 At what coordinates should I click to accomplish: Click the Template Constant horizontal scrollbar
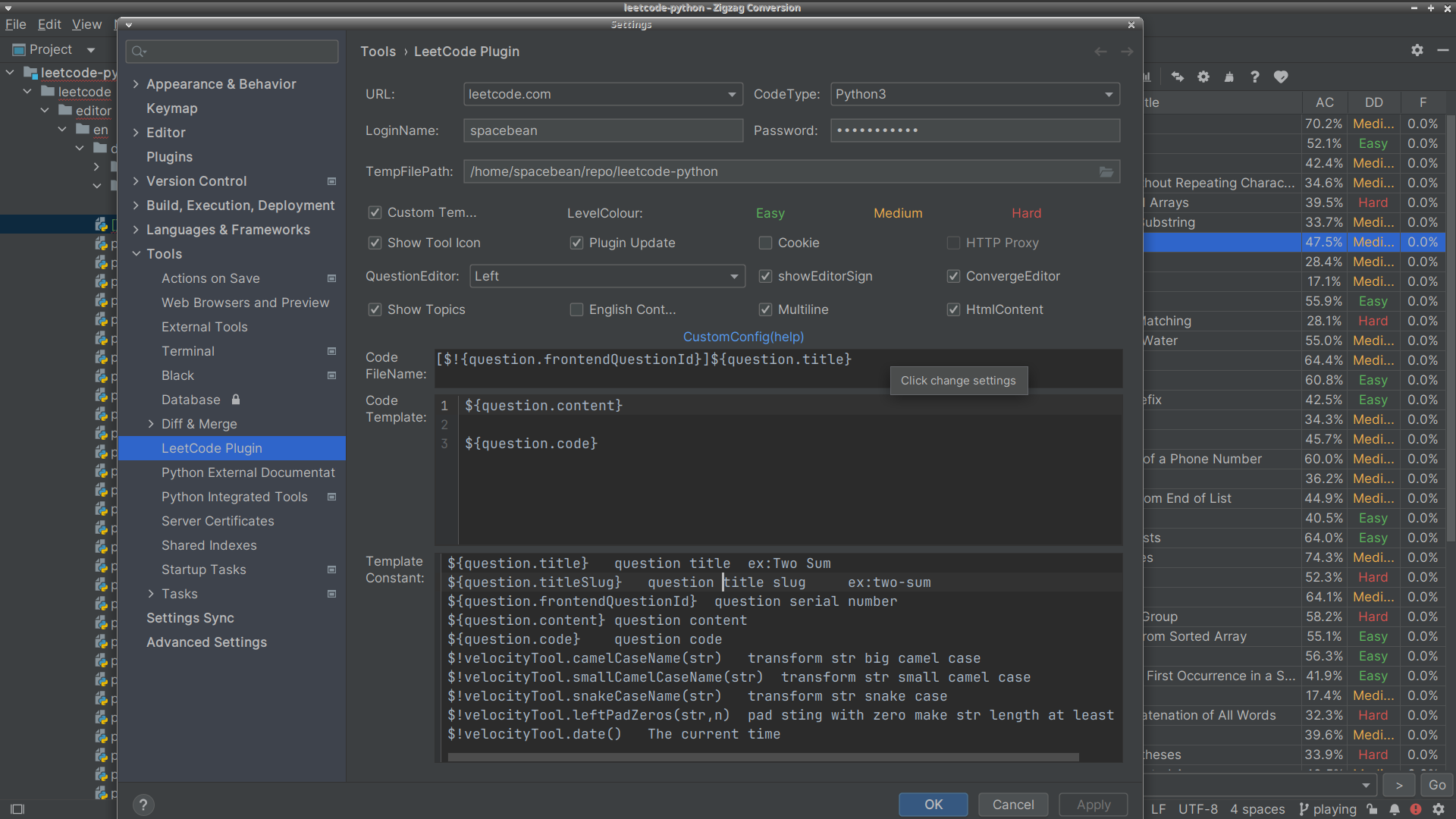tap(763, 757)
